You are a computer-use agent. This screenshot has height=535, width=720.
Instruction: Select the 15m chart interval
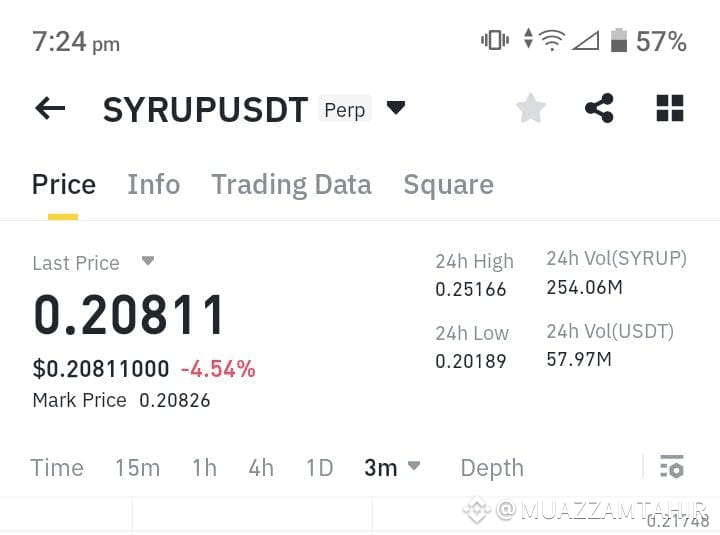click(138, 468)
